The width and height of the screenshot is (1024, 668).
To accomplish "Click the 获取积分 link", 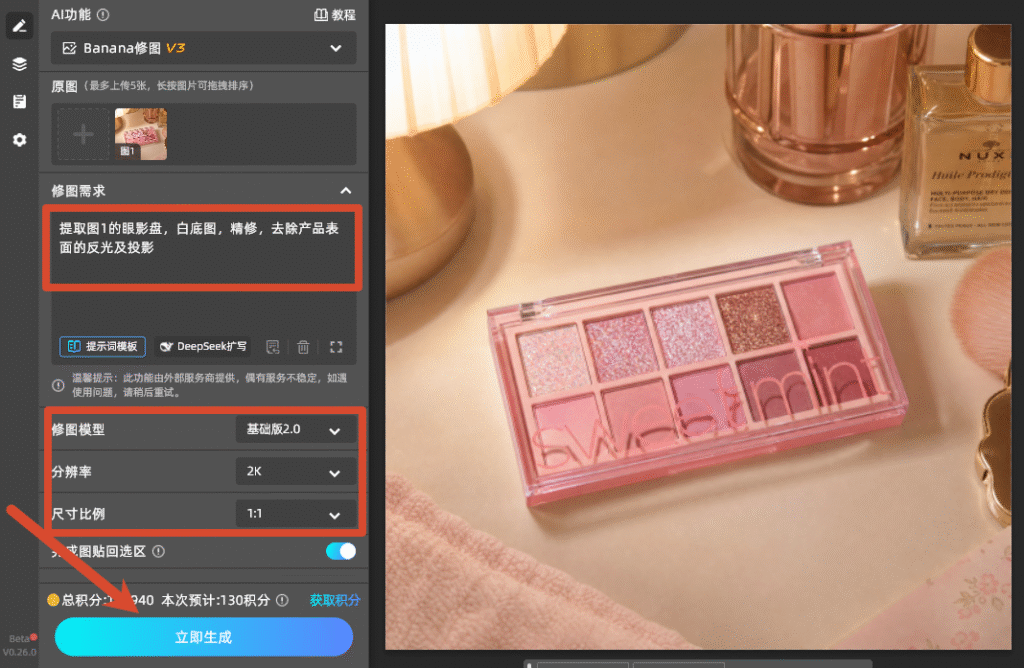I will pos(334,600).
